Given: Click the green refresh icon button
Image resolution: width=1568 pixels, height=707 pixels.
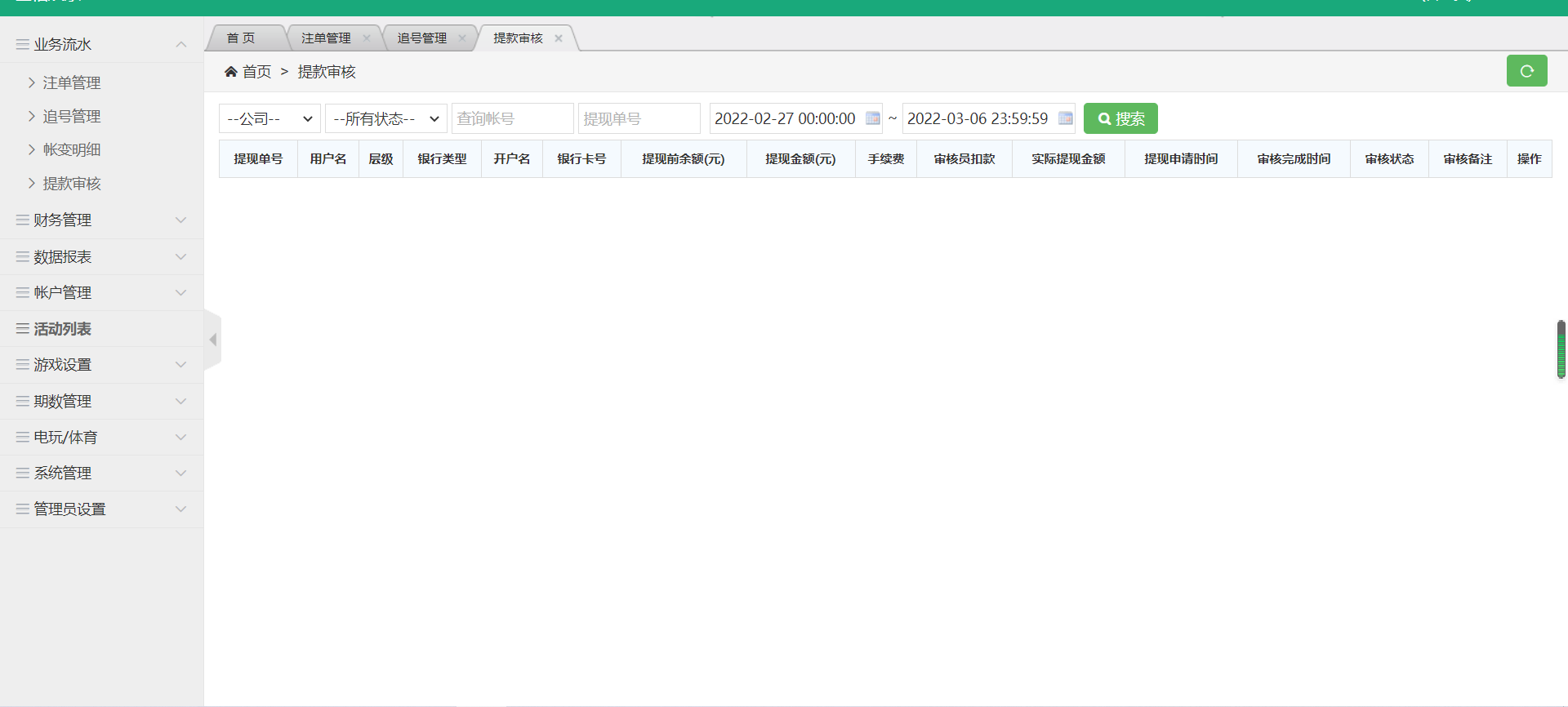Looking at the screenshot, I should (x=1526, y=71).
